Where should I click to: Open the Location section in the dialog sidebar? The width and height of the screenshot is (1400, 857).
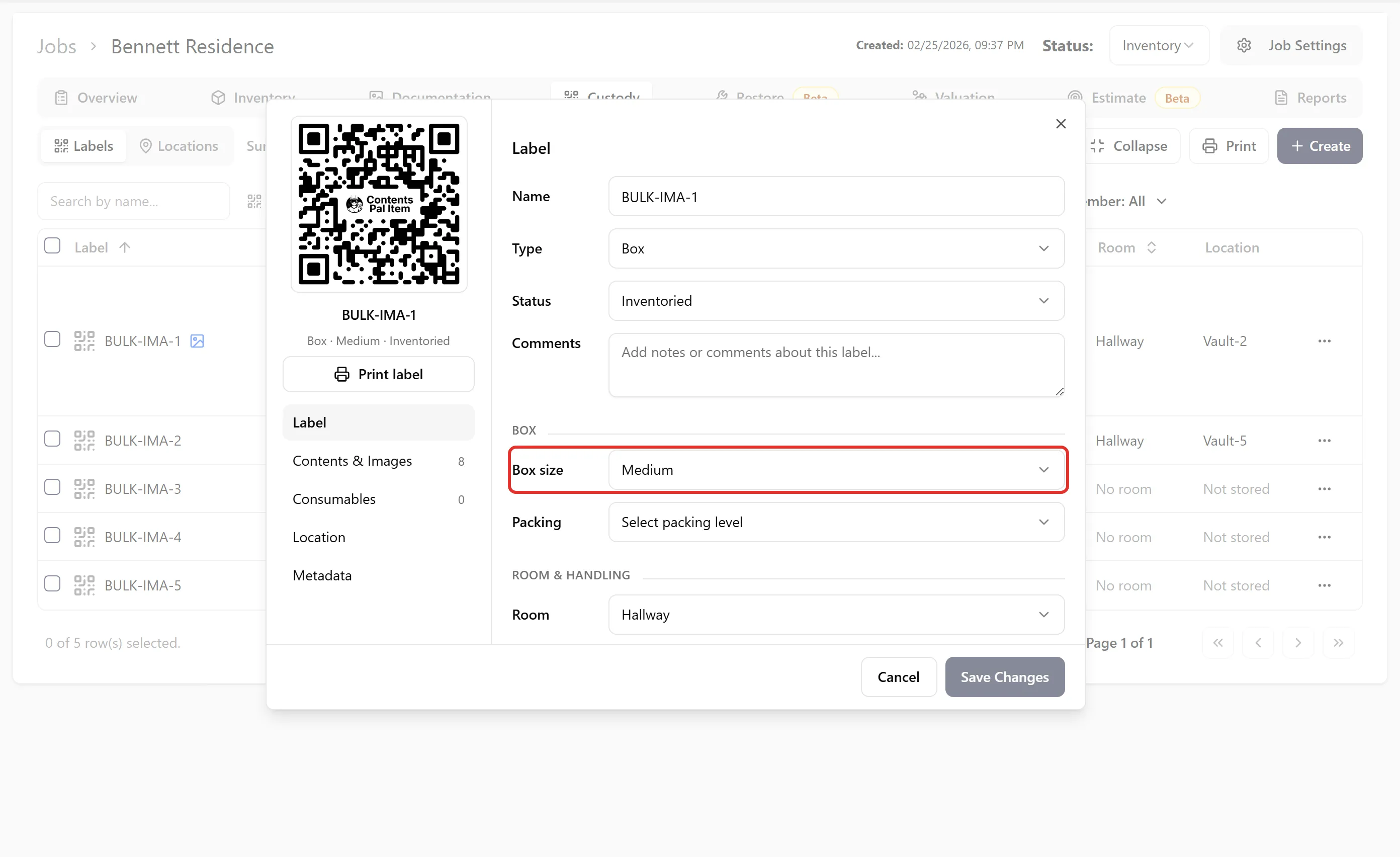pyautogui.click(x=378, y=537)
